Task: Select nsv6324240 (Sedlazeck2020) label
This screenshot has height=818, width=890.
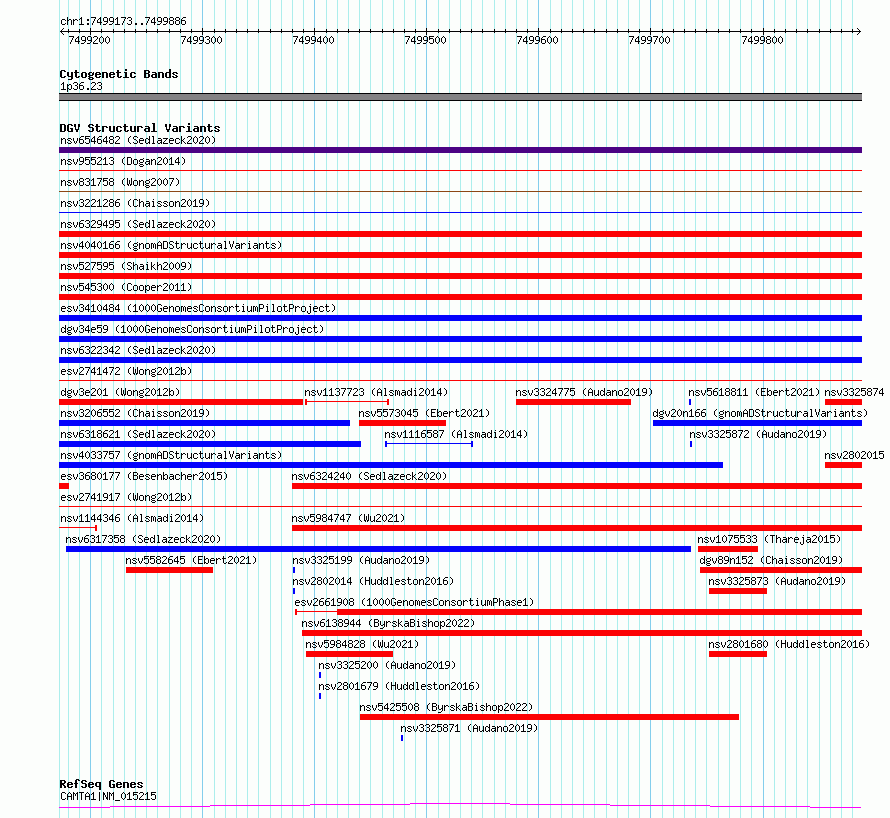Action: pos(369,476)
